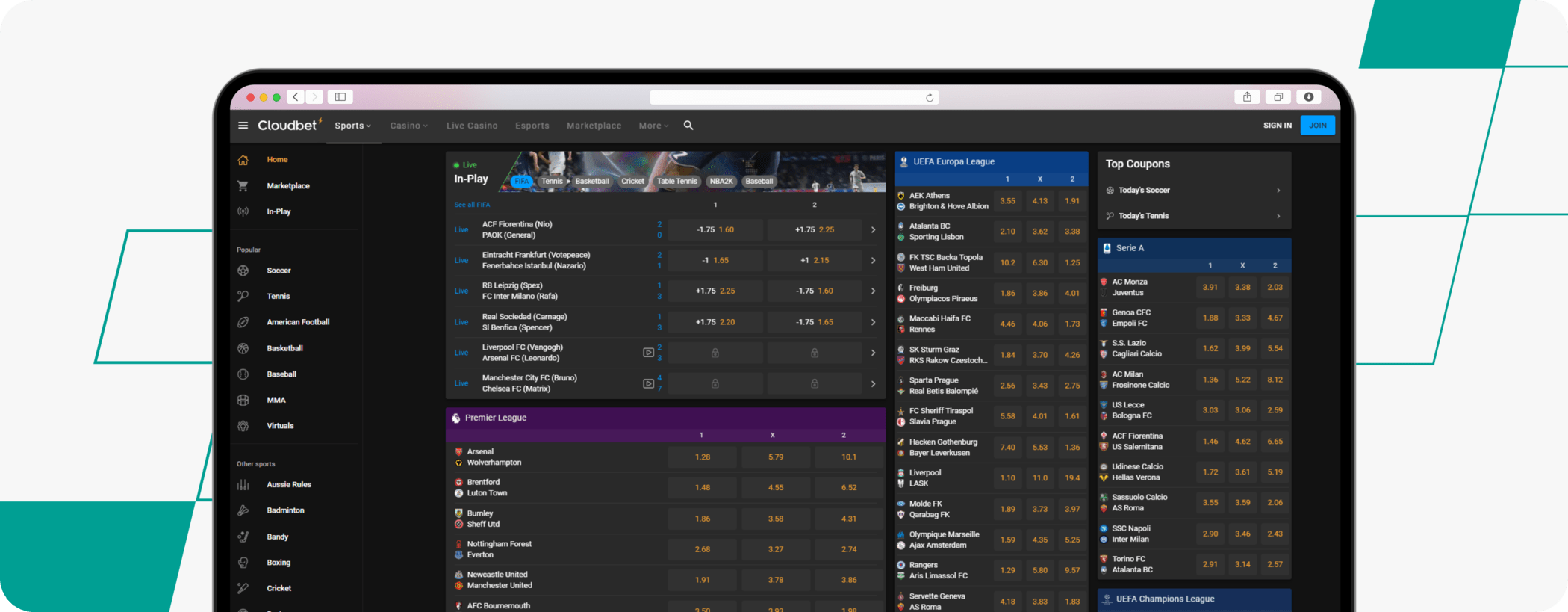The height and width of the screenshot is (612, 1568).
Task: Open the Live Casino menu item
Action: pos(472,126)
